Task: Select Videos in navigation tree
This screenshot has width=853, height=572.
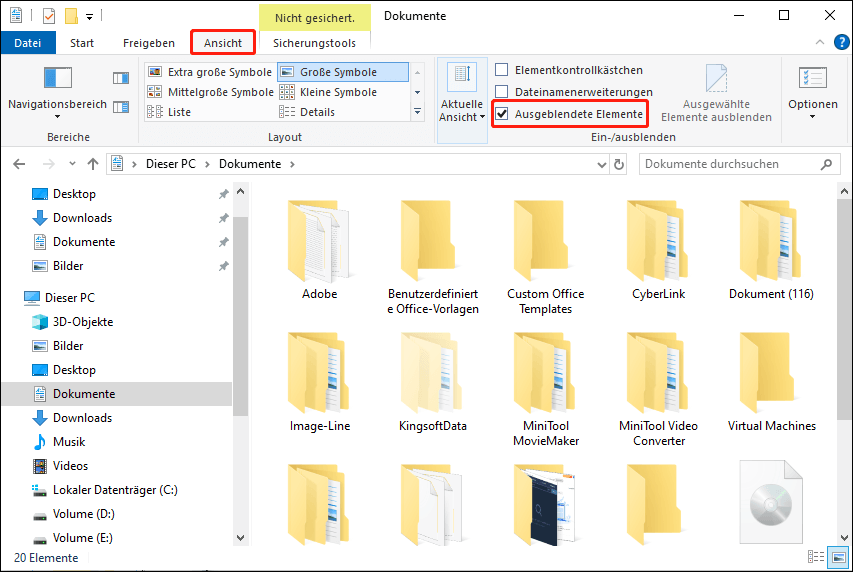Action: 60,466
